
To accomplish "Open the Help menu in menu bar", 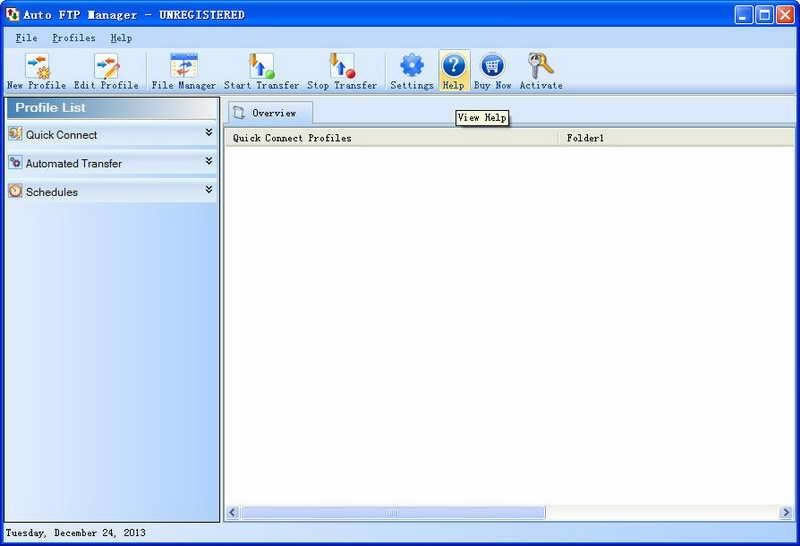I will point(121,38).
